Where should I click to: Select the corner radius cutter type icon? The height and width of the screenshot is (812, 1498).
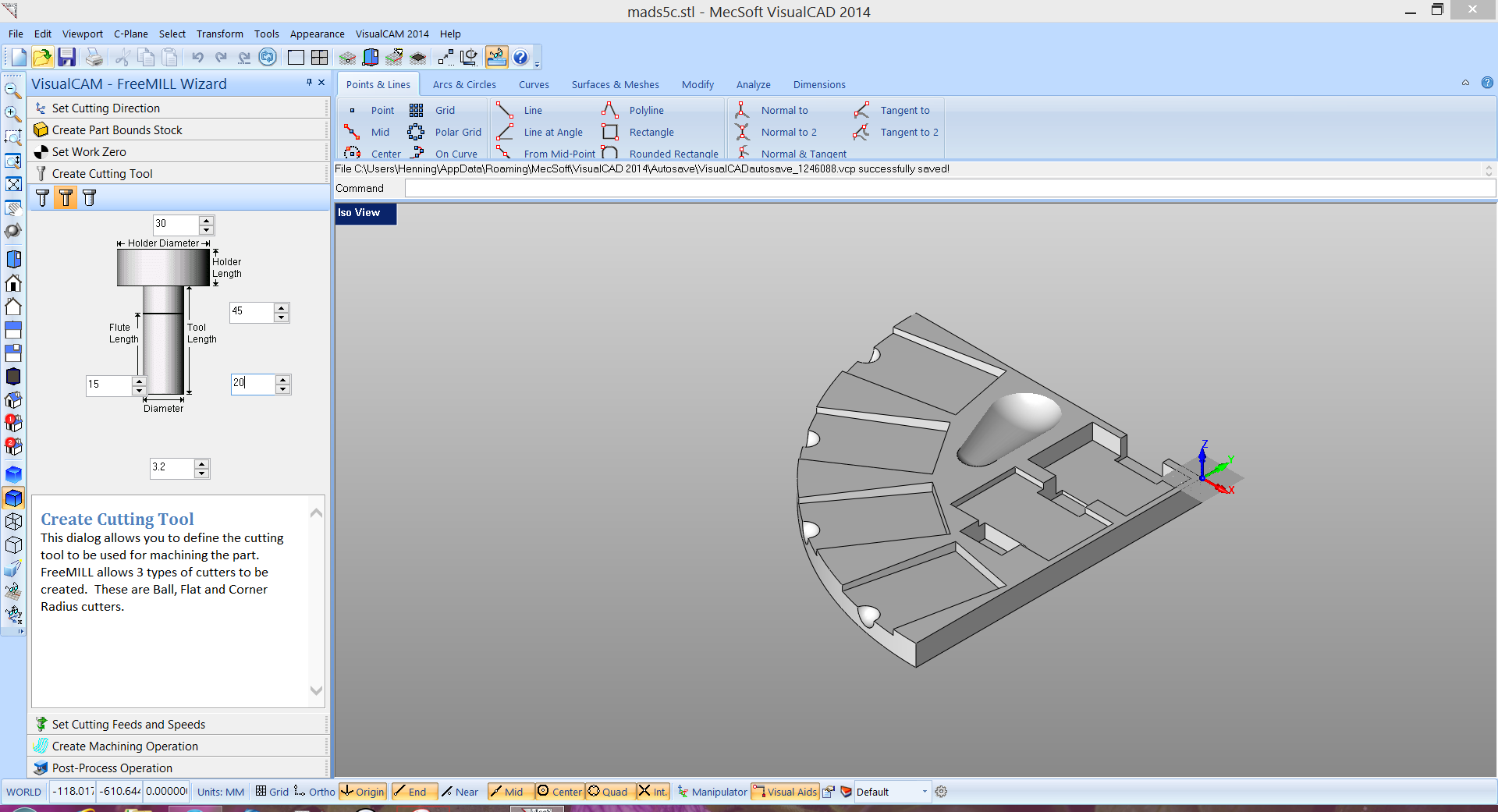(x=90, y=198)
